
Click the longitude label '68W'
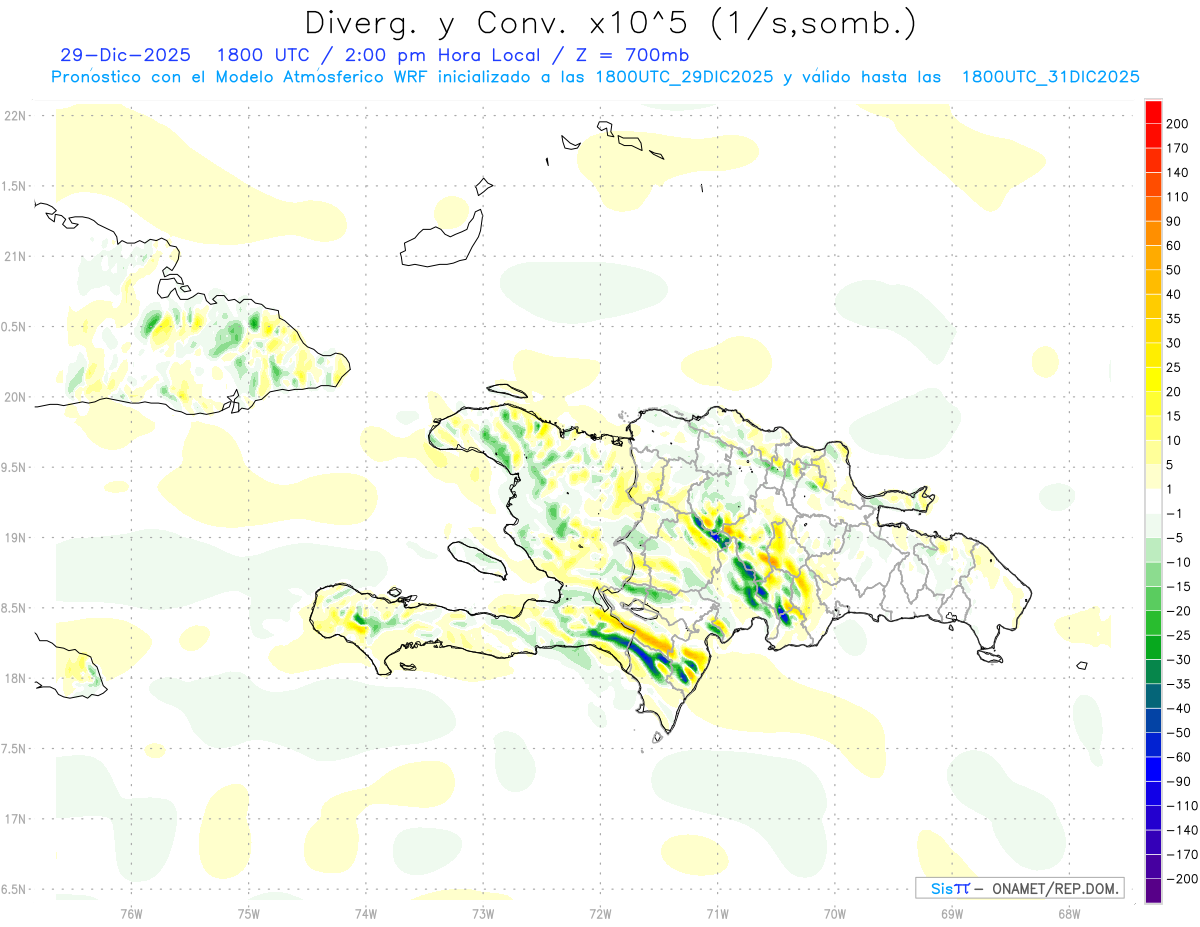(1069, 913)
